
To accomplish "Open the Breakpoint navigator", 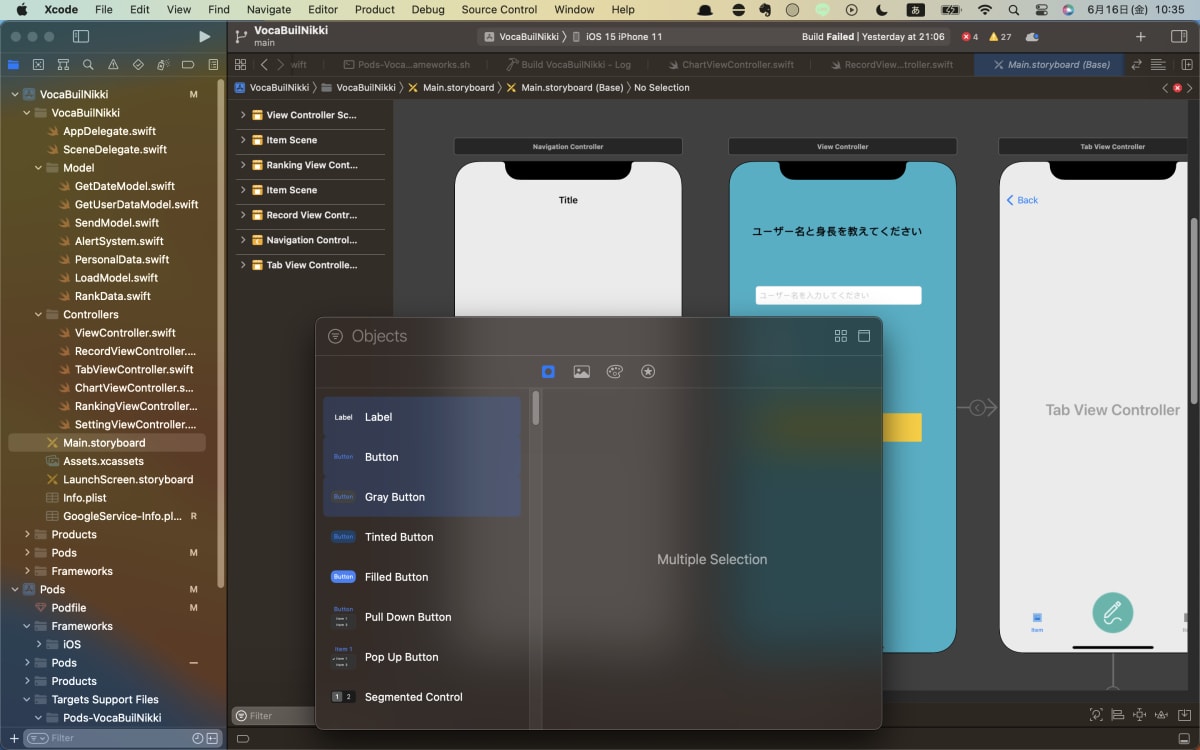I will coord(188,64).
